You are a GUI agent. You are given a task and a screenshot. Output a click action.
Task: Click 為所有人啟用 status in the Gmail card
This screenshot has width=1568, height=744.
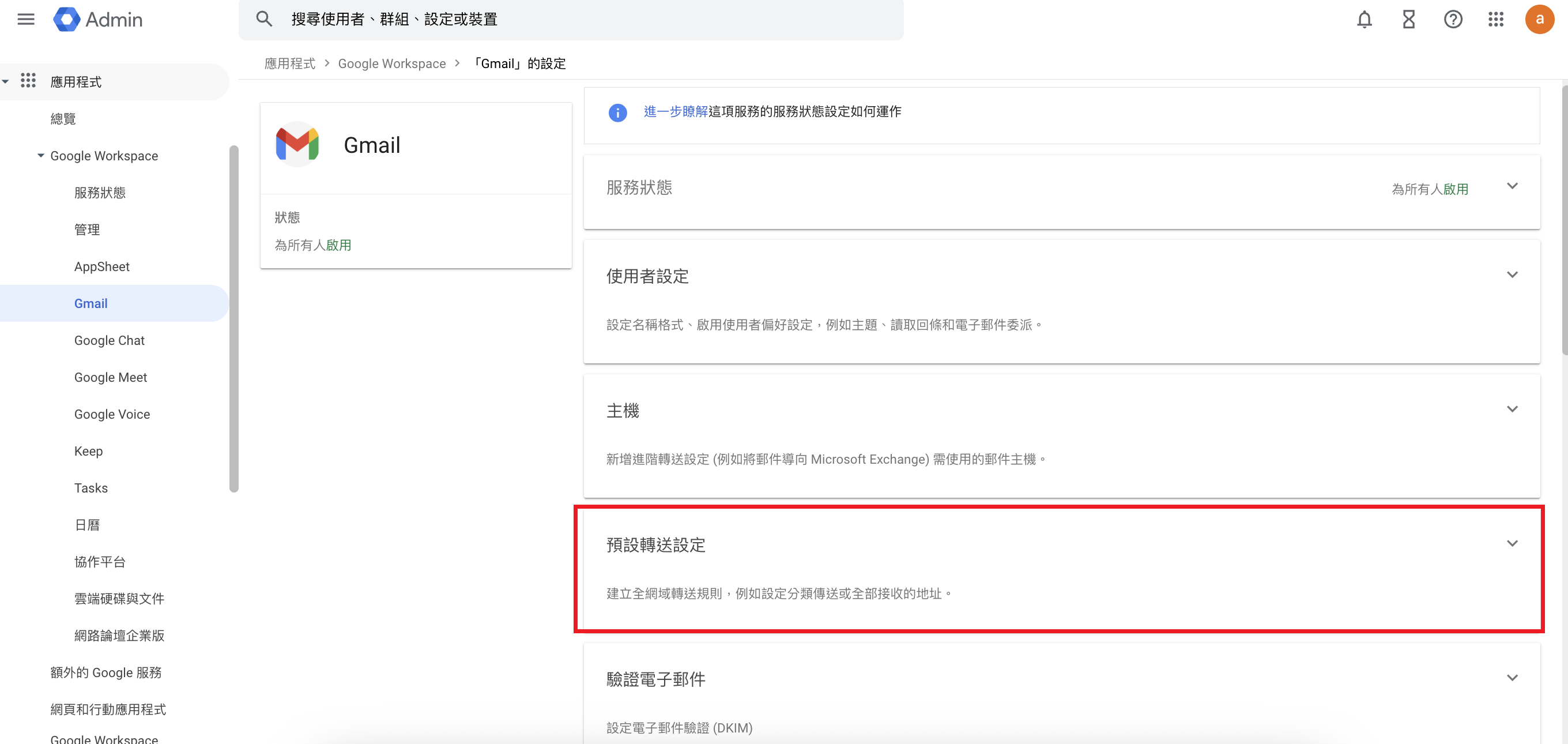pos(313,245)
